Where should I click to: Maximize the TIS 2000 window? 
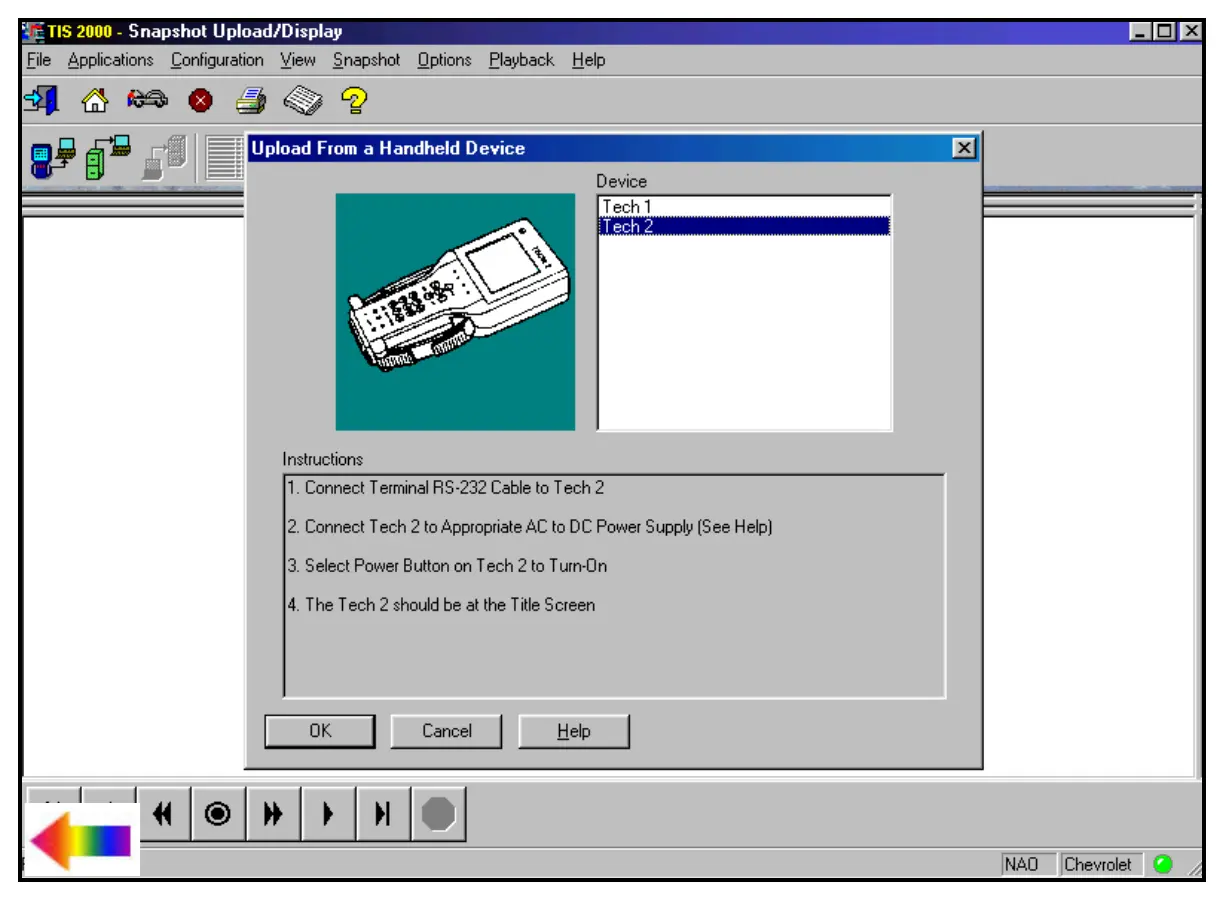click(x=1164, y=32)
